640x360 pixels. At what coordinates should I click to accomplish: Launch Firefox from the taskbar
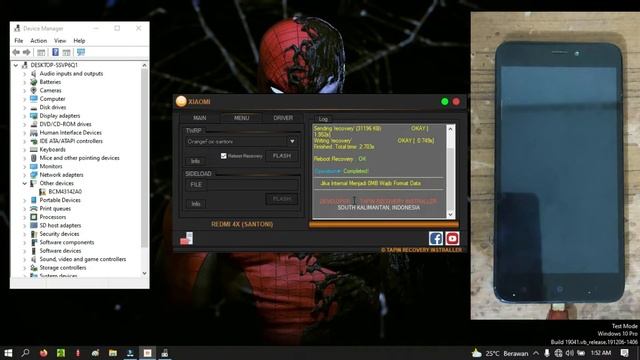[43, 353]
